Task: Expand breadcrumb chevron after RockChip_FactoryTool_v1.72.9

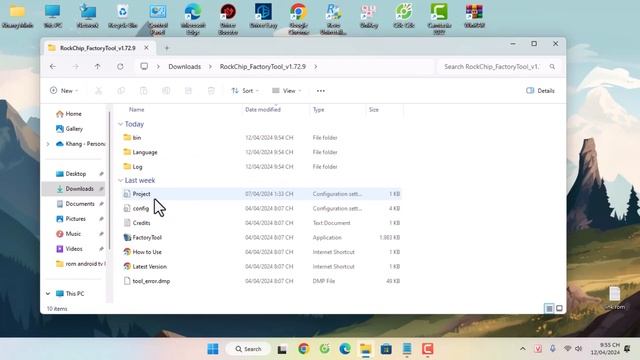Action: click(316, 67)
